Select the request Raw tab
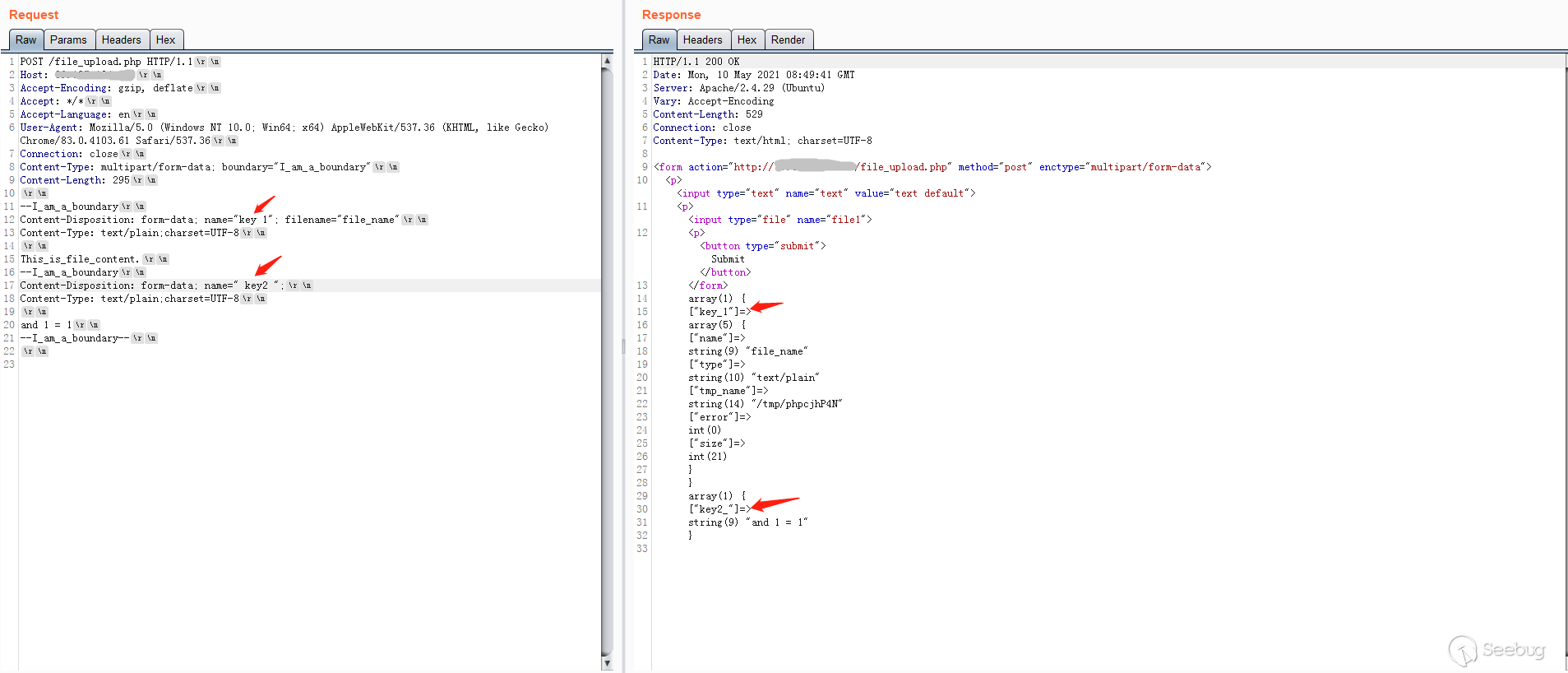Screen dimensions: 1568x673 (25, 39)
